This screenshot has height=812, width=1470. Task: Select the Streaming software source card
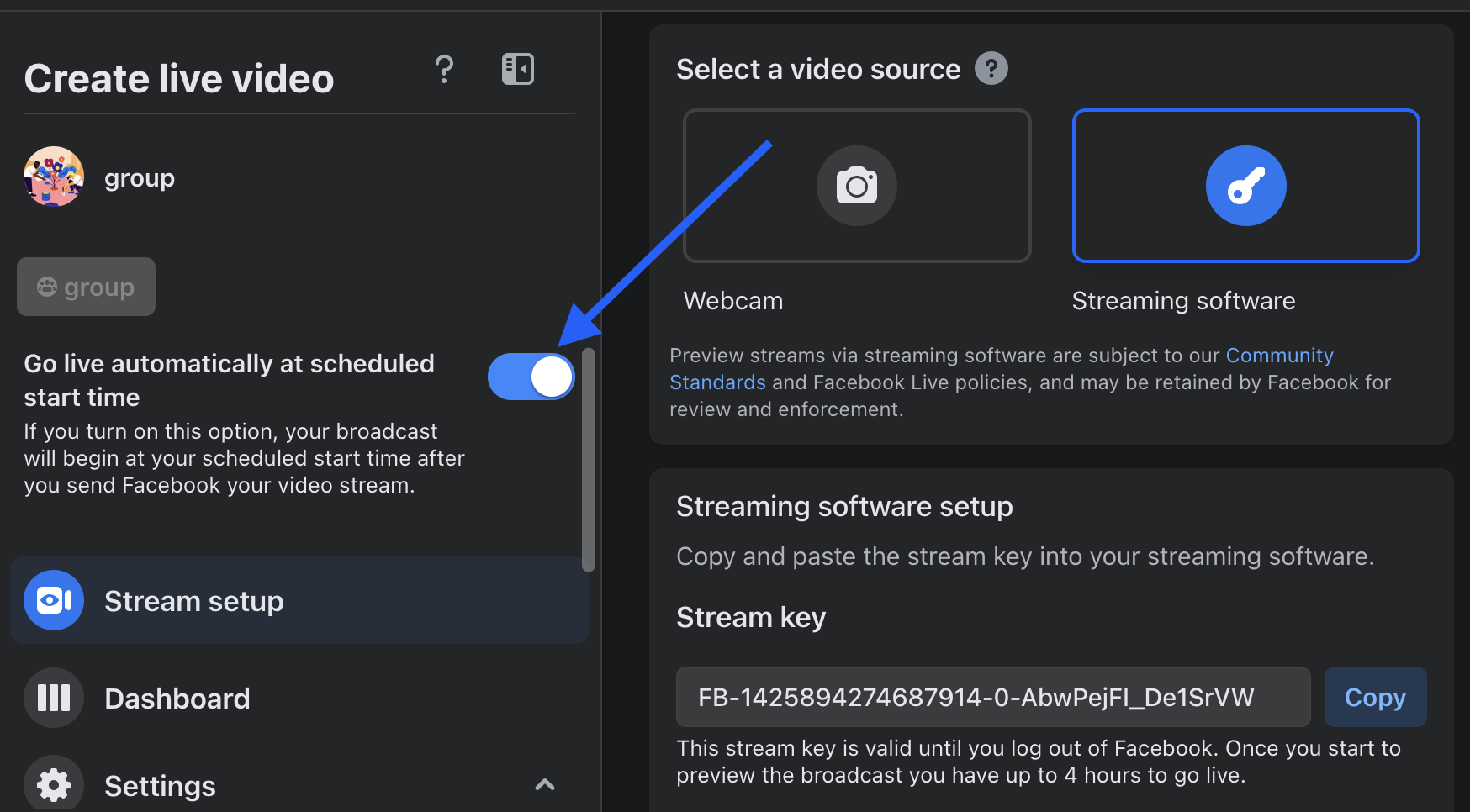[x=1245, y=186]
